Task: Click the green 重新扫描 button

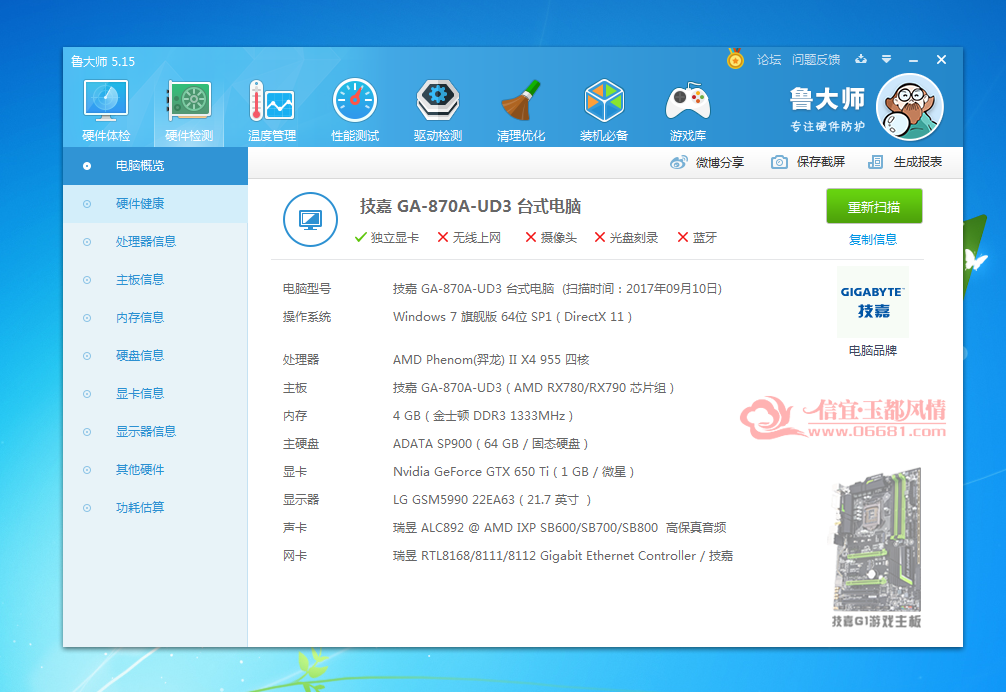Action: (874, 206)
